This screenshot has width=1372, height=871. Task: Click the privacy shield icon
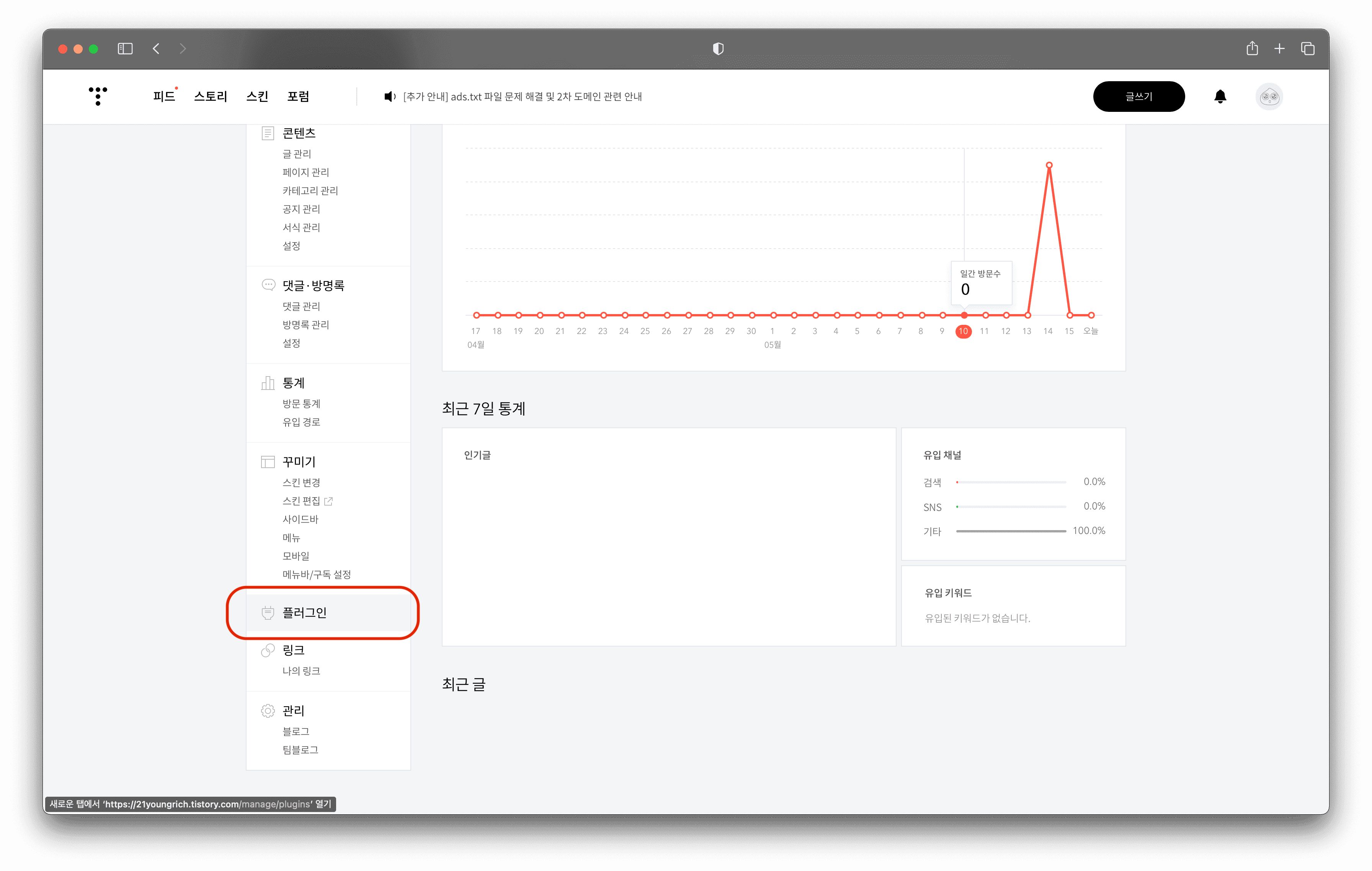coord(718,49)
